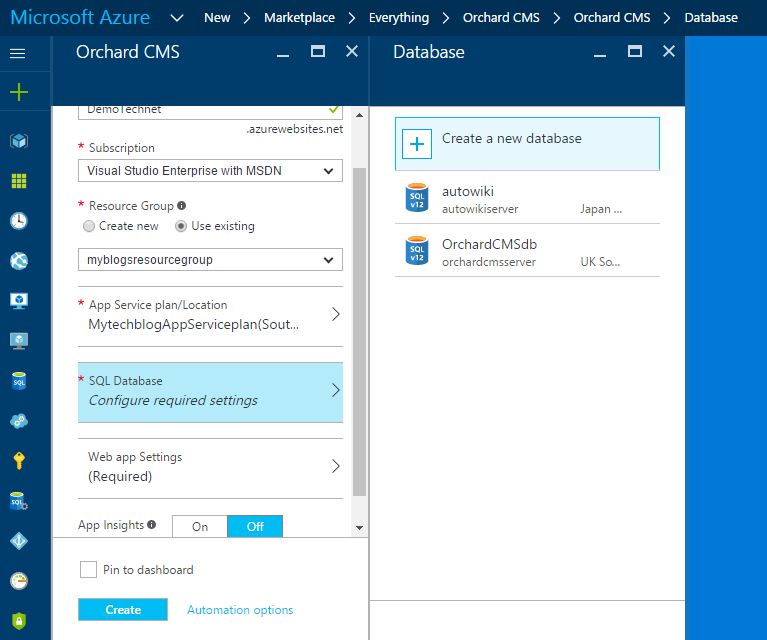Go to Everything in the breadcrumb
767x640 pixels.
pyautogui.click(x=399, y=18)
